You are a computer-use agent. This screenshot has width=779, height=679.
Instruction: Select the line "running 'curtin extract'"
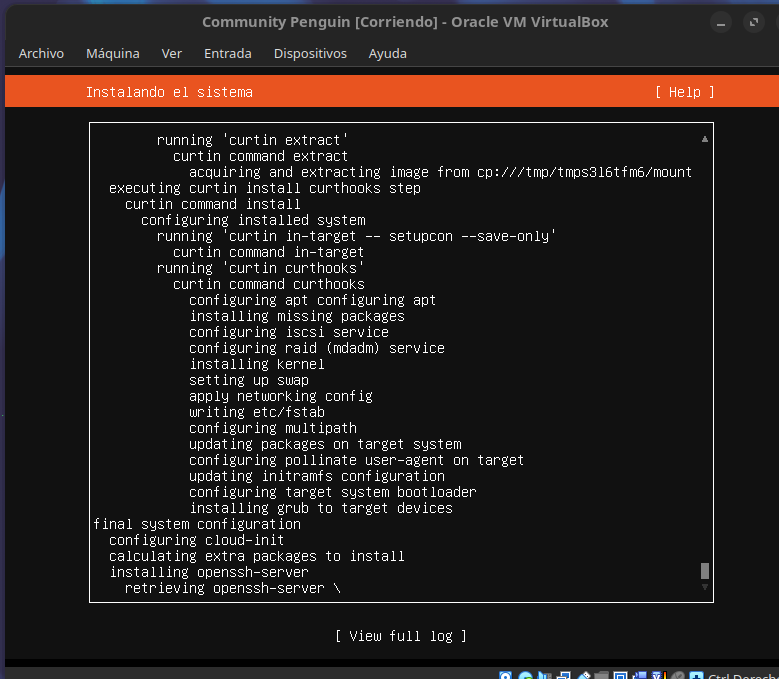[x=252, y=140]
